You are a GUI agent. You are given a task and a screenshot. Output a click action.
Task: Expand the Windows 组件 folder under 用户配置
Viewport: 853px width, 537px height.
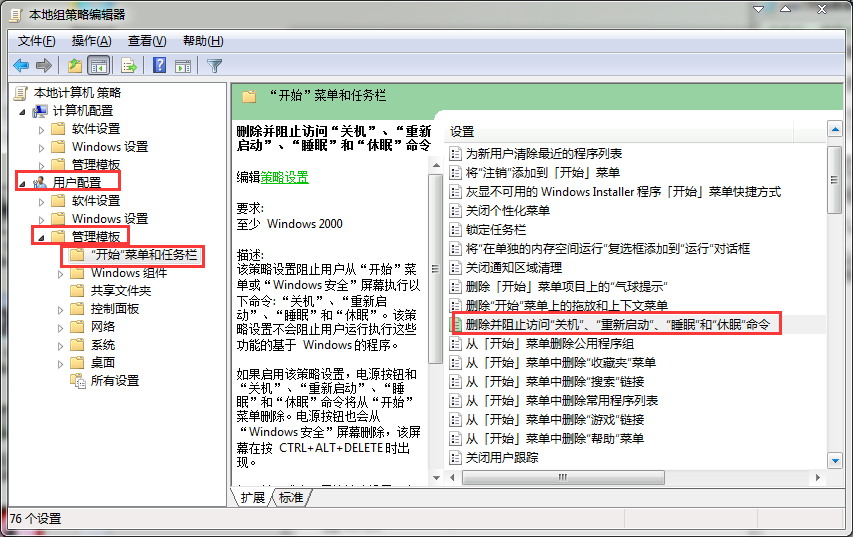59,273
